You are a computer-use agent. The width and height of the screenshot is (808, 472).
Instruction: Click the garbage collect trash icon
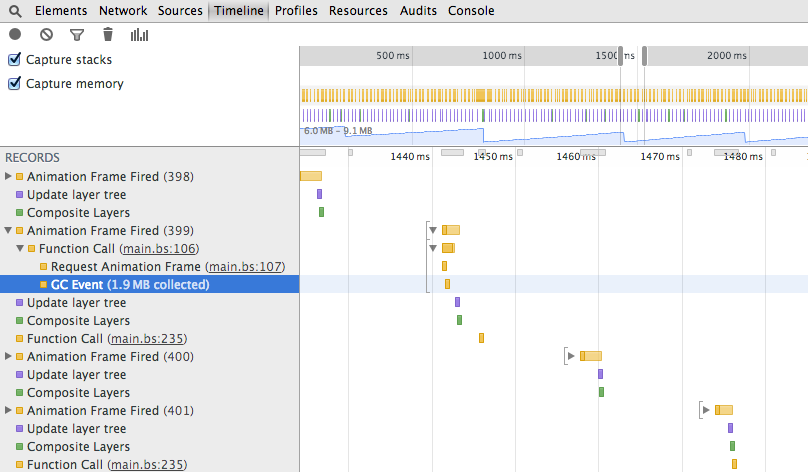tap(108, 34)
